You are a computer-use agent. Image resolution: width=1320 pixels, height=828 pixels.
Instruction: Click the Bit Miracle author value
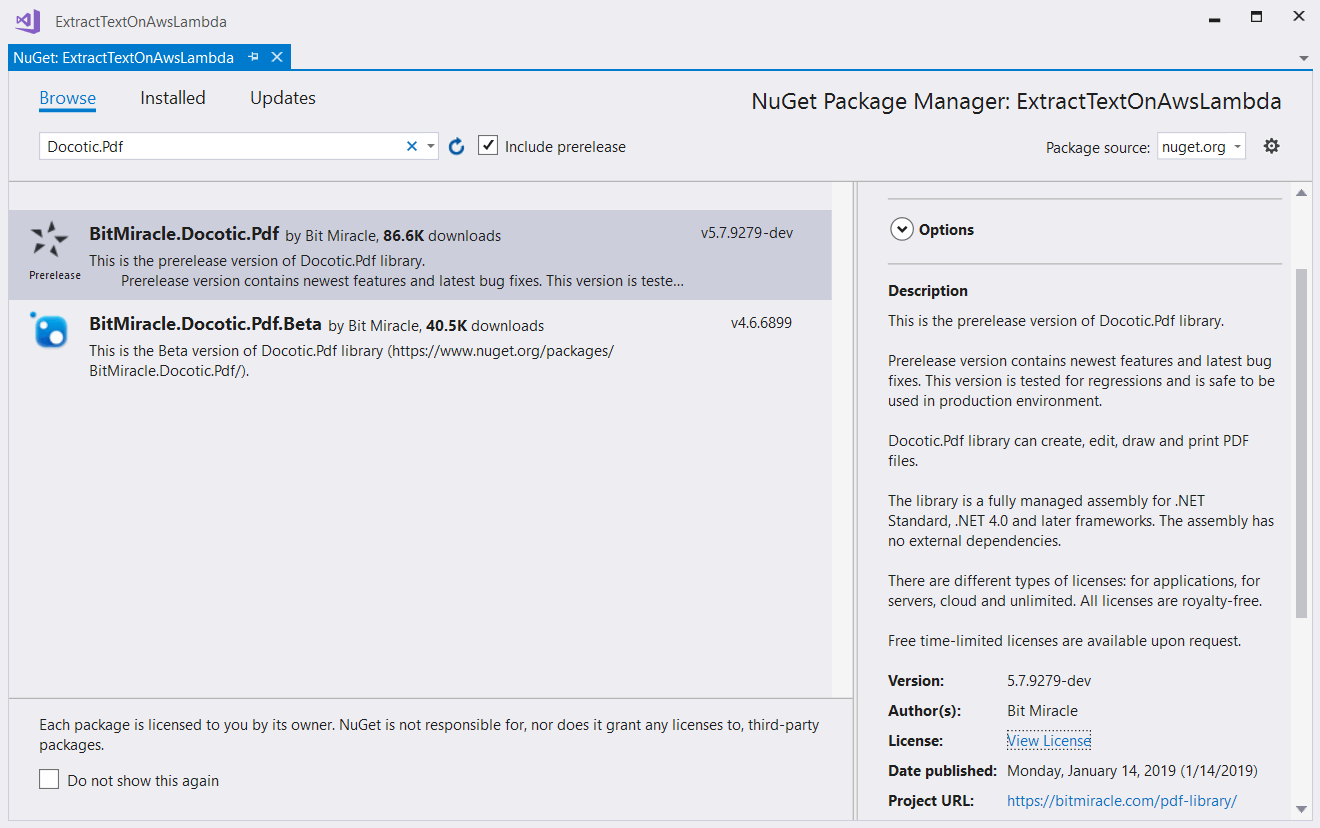point(1042,711)
